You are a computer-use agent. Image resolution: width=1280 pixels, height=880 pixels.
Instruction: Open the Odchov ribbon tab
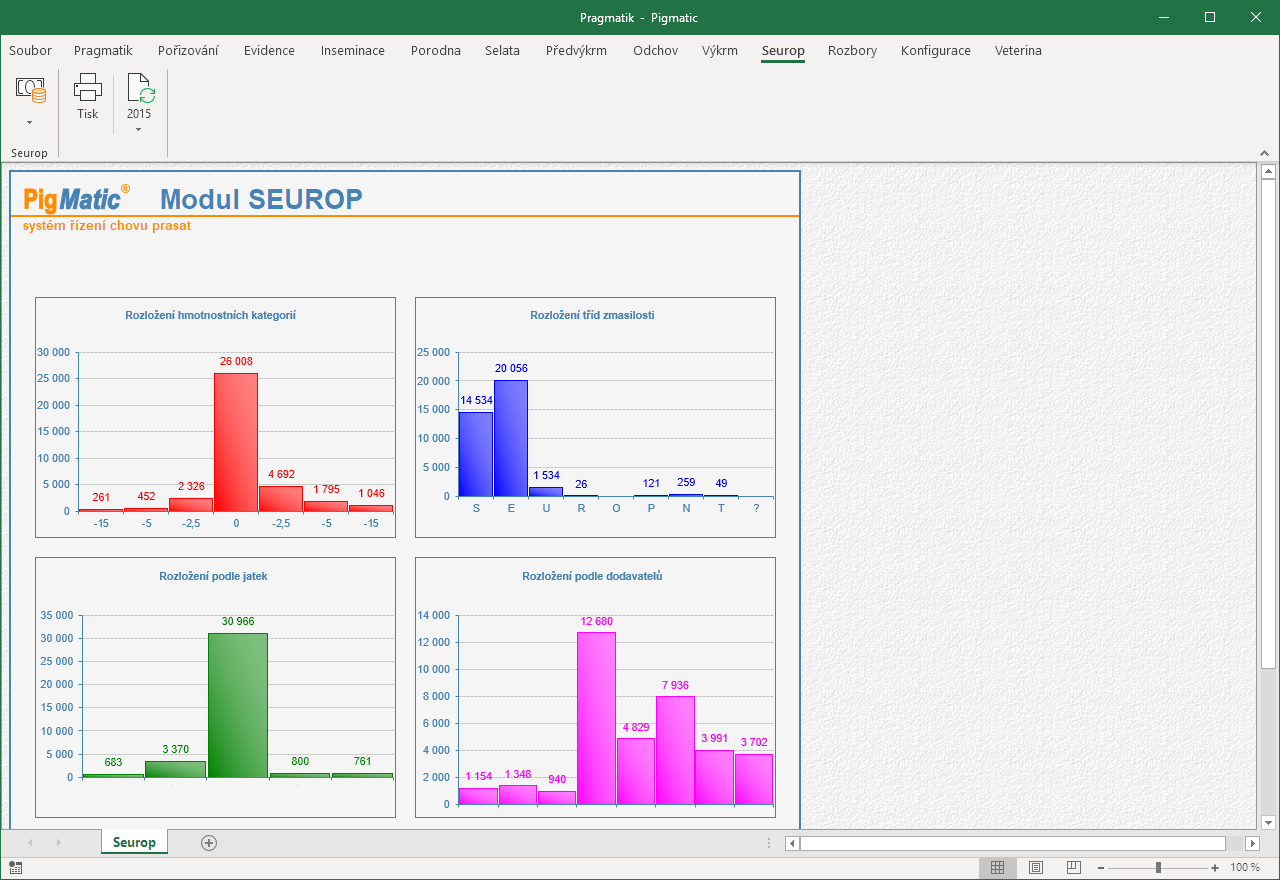point(655,51)
